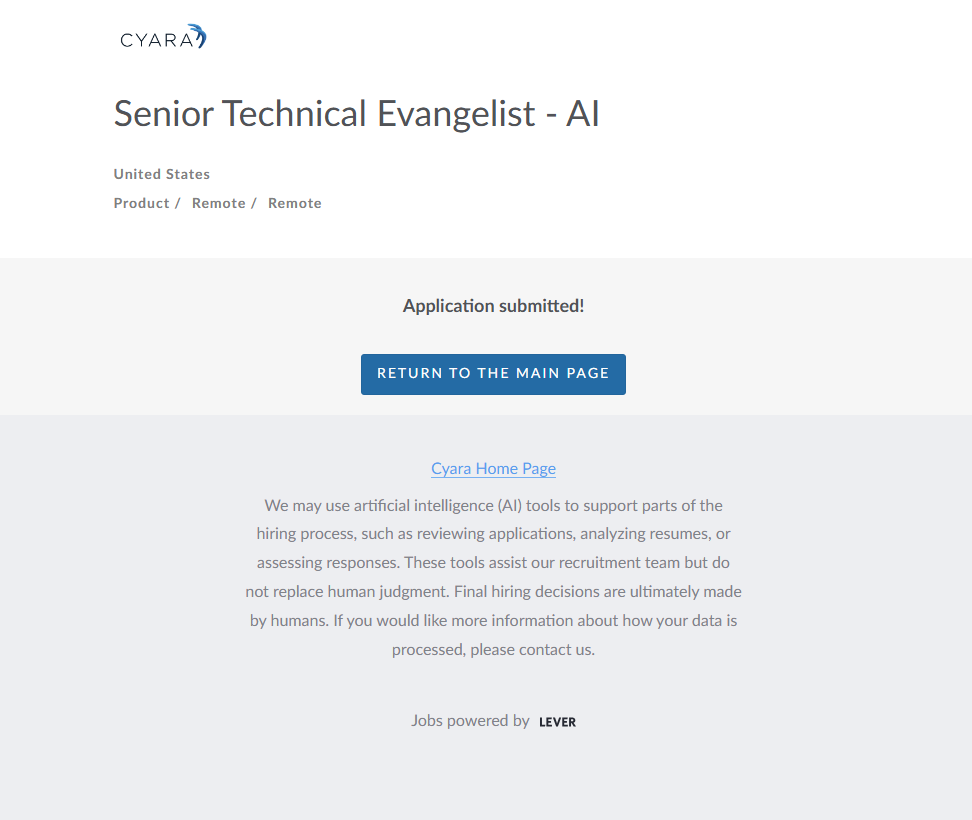Click the Cyara logo in the header
Image resolution: width=972 pixels, height=820 pixels.
pyautogui.click(x=162, y=39)
